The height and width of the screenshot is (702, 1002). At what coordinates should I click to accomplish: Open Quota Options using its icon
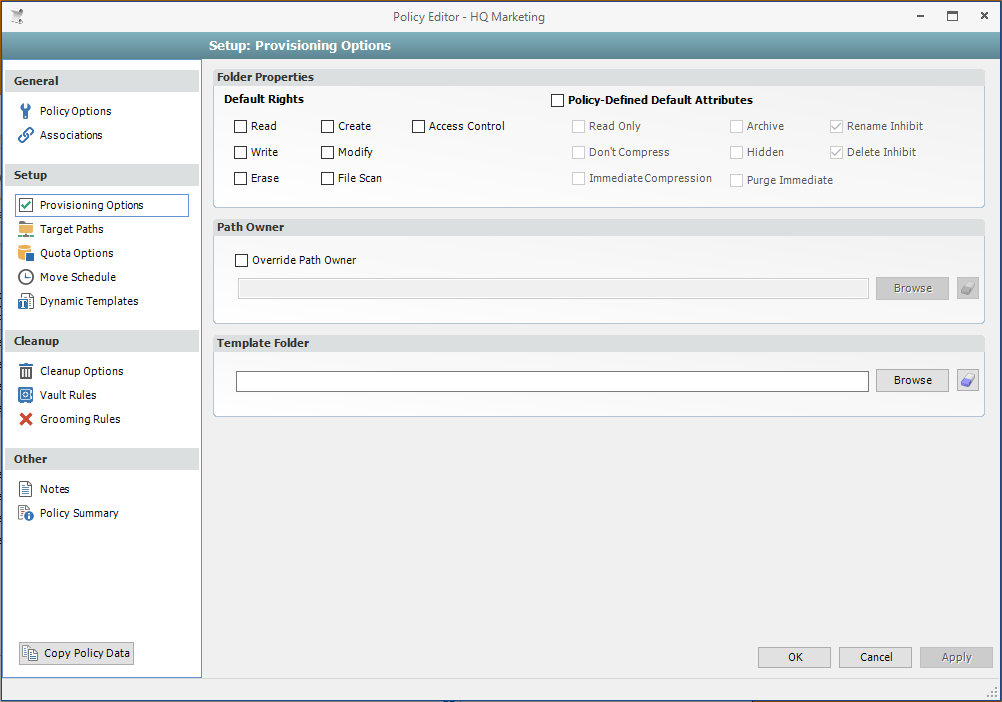pyautogui.click(x=26, y=253)
